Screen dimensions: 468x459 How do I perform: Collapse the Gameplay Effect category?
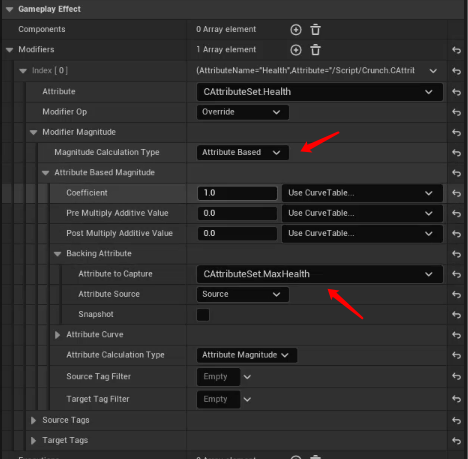coord(9,9)
